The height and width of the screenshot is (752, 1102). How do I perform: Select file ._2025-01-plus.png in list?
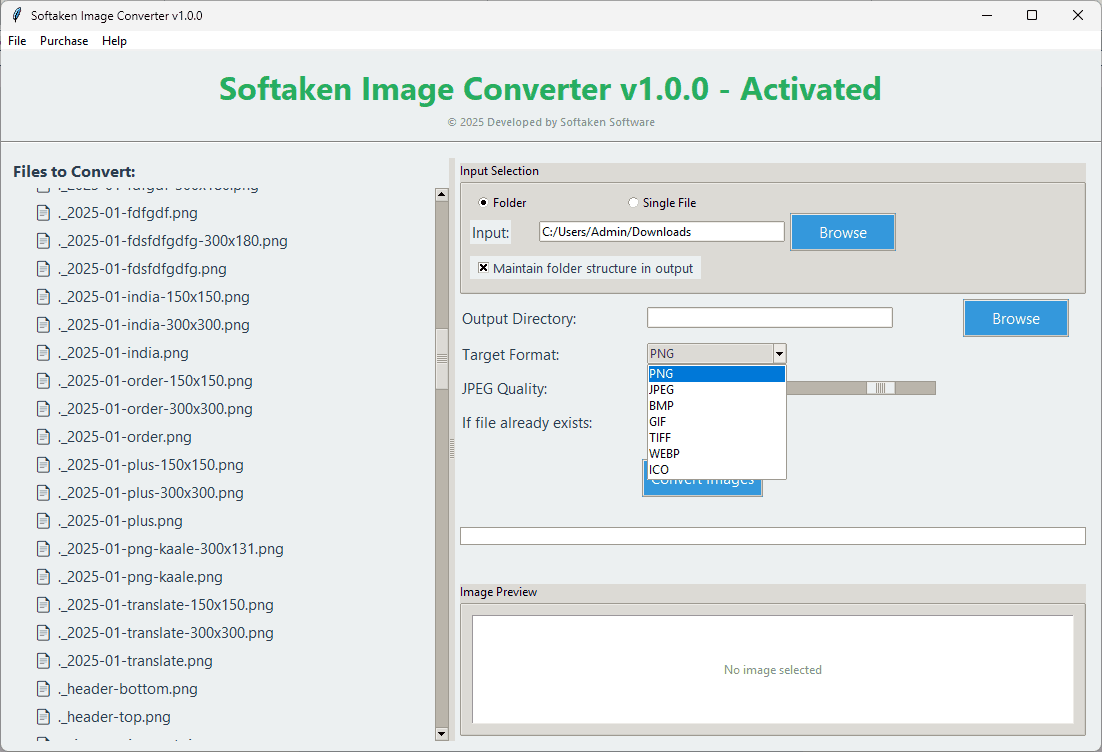(x=121, y=521)
